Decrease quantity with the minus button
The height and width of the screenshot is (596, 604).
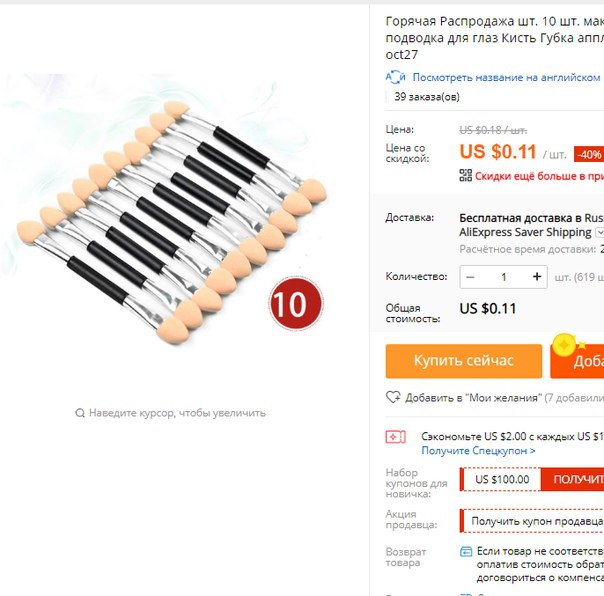pos(470,277)
